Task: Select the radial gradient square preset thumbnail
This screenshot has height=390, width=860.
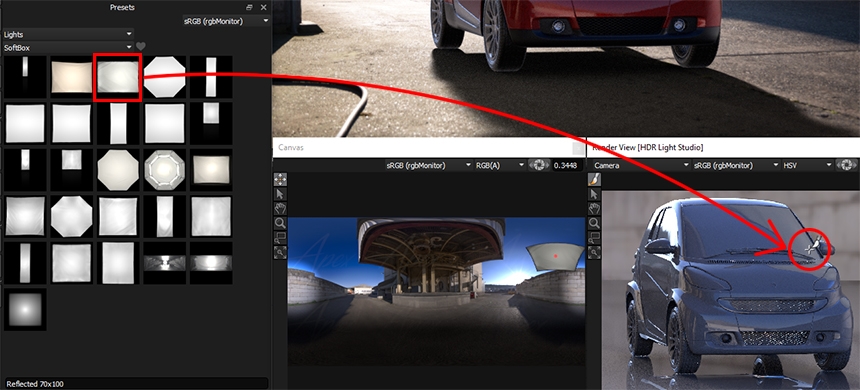Action: coord(25,309)
